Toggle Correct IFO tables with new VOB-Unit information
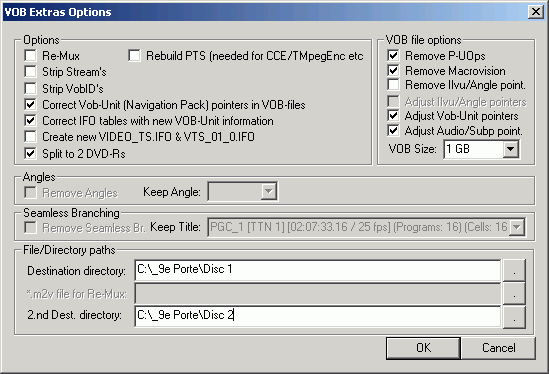This screenshot has width=549, height=374. [30, 120]
